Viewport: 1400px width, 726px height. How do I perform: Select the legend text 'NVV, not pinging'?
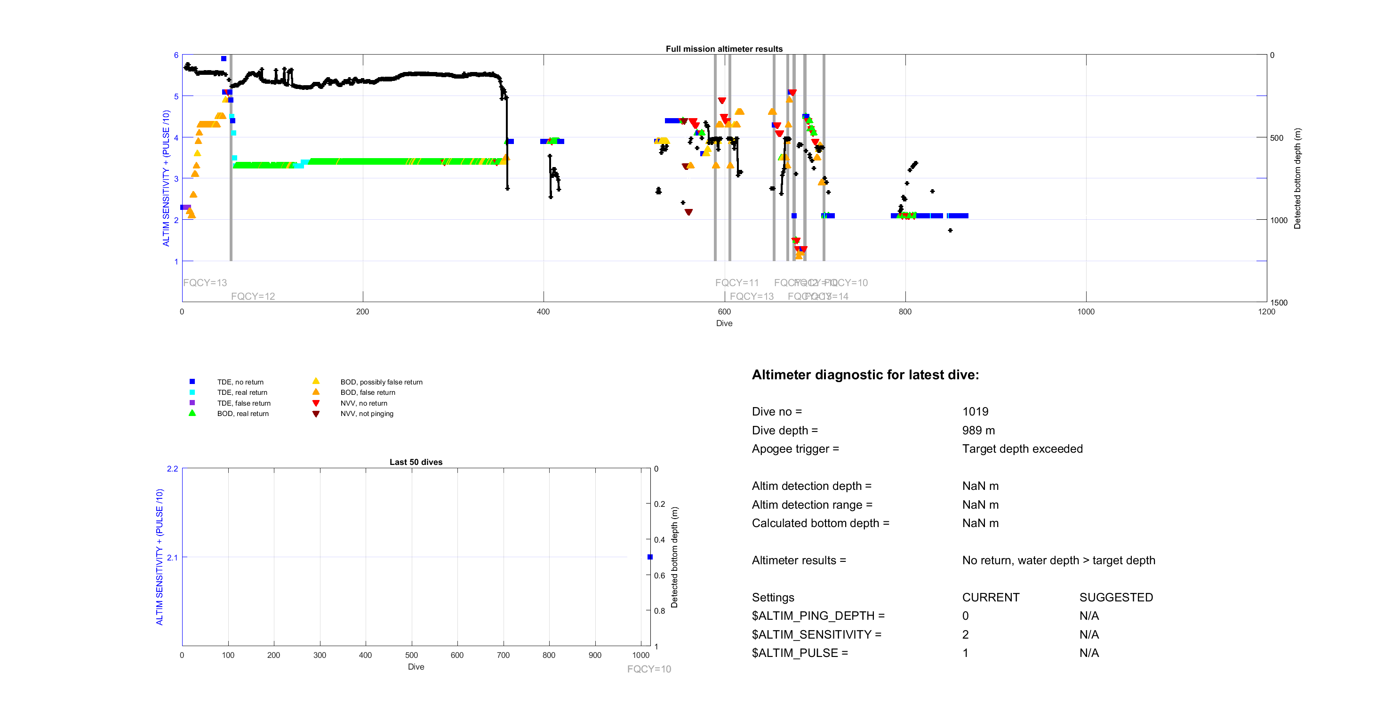click(x=367, y=413)
